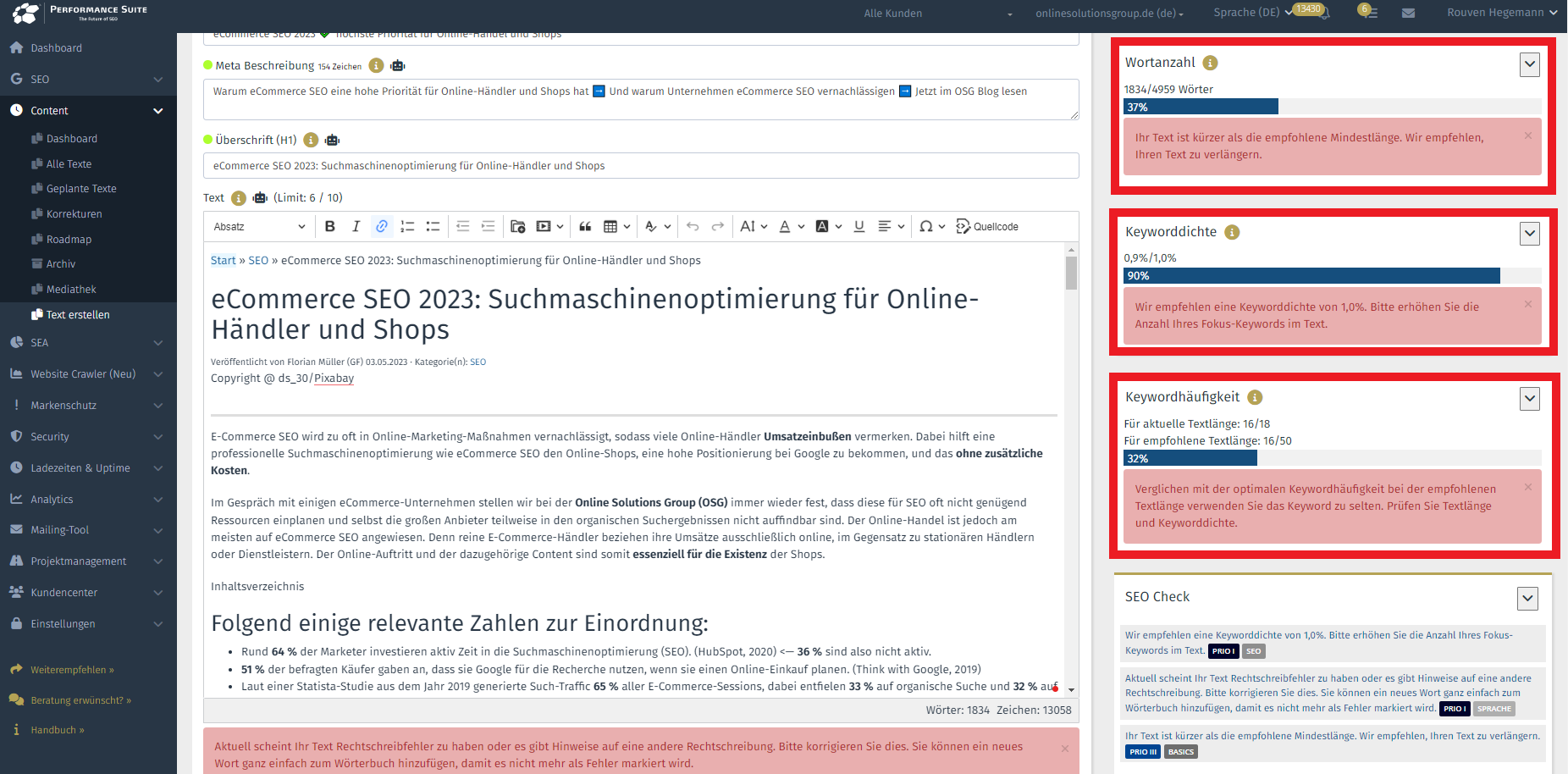This screenshot has height=774, width=1568.
Task: Click the info icon next to Text label
Action: point(239,198)
